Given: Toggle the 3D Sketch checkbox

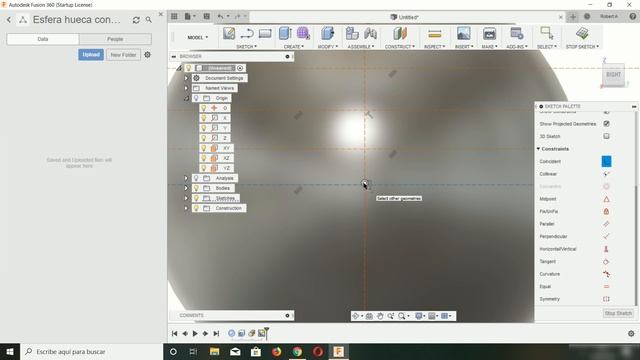Looking at the screenshot, I should 606,136.
